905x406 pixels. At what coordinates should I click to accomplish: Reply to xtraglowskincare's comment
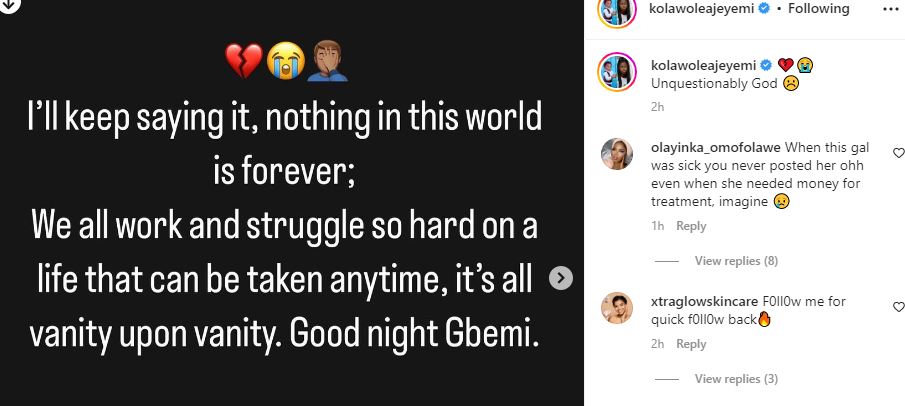pyautogui.click(x=691, y=344)
